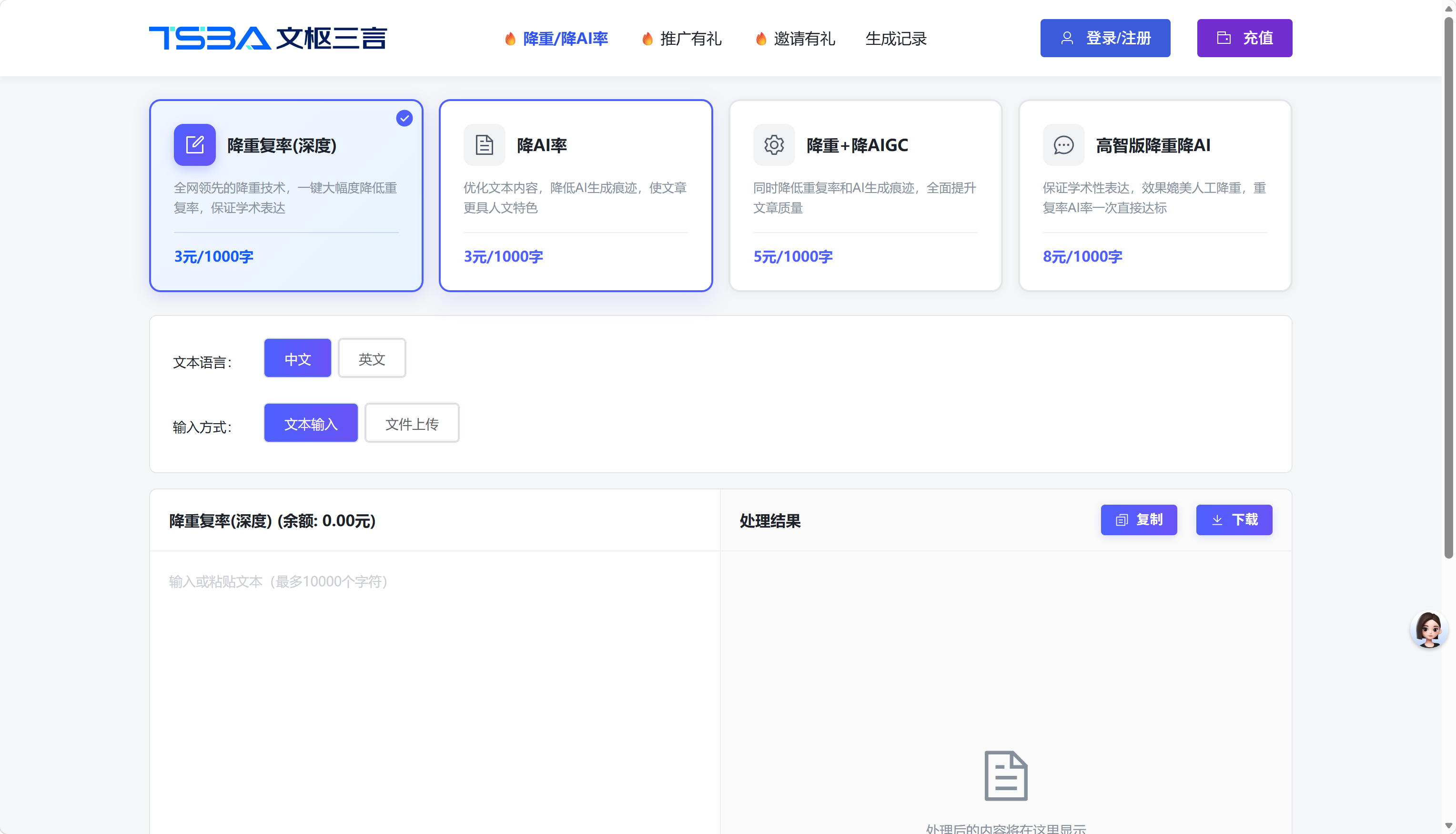Click the chat bubble icon on 高智版降重降AI card
Image resolution: width=1456 pixels, height=834 pixels.
(x=1063, y=145)
